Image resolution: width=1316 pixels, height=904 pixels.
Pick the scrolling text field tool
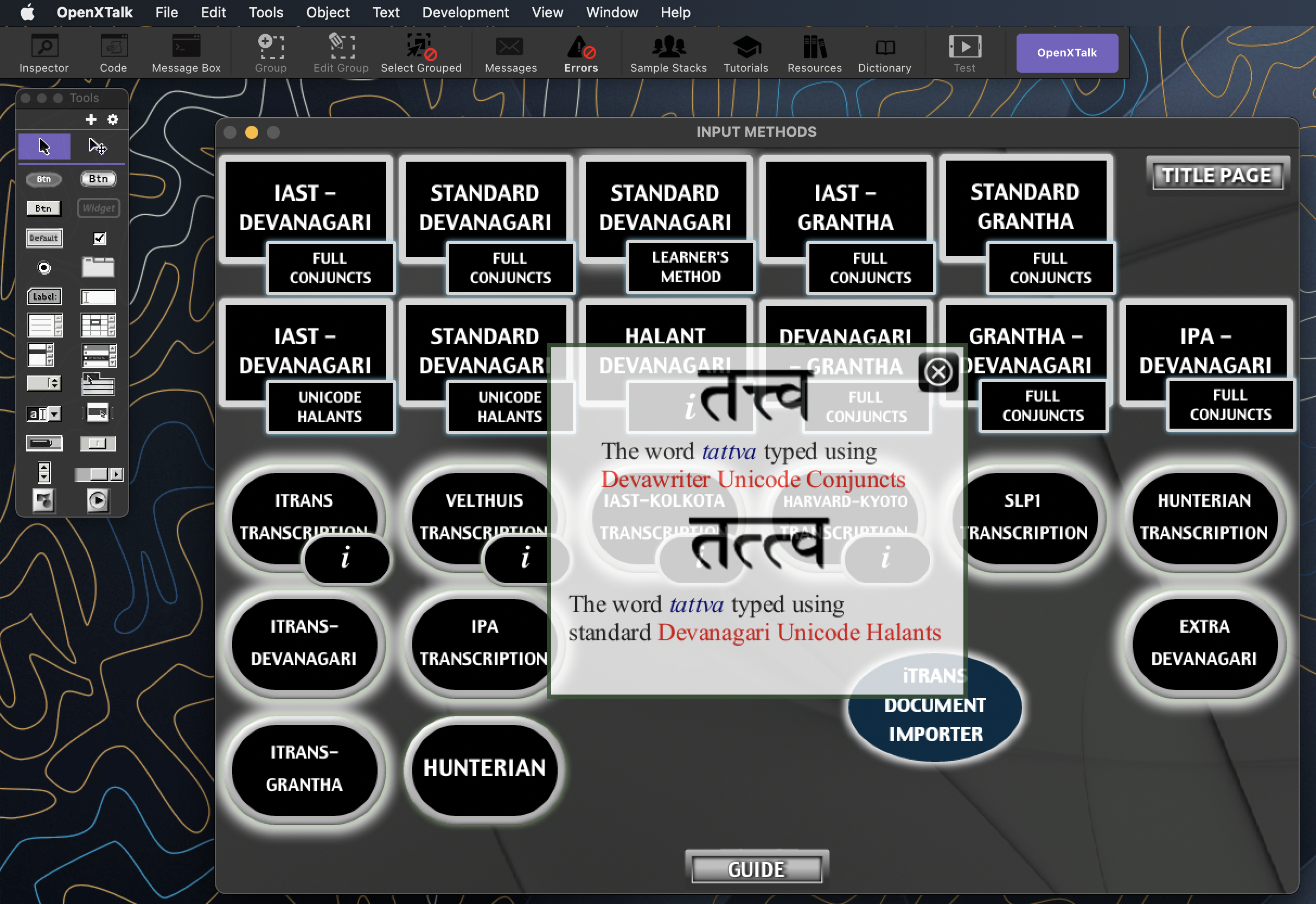click(x=44, y=326)
